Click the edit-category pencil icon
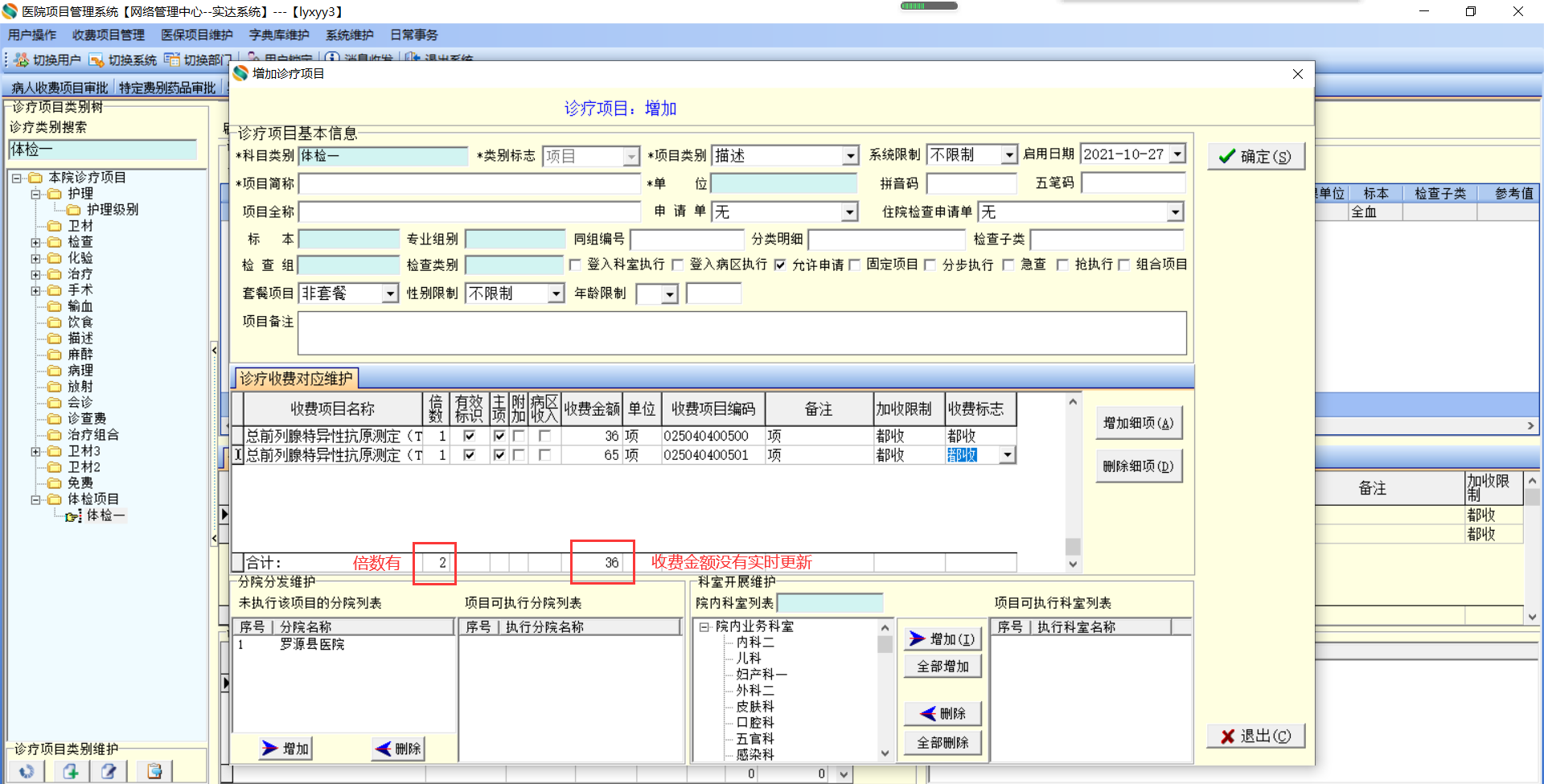 point(109,771)
